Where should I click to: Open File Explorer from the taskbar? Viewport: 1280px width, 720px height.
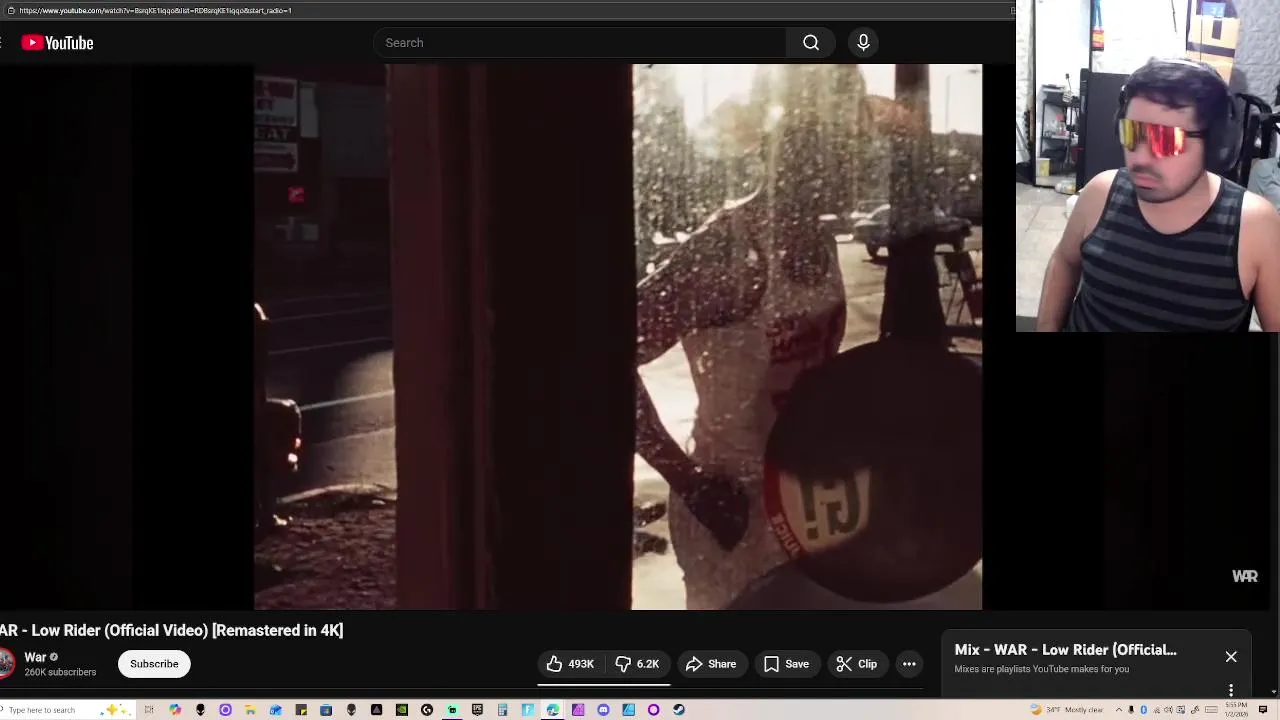pos(250,710)
